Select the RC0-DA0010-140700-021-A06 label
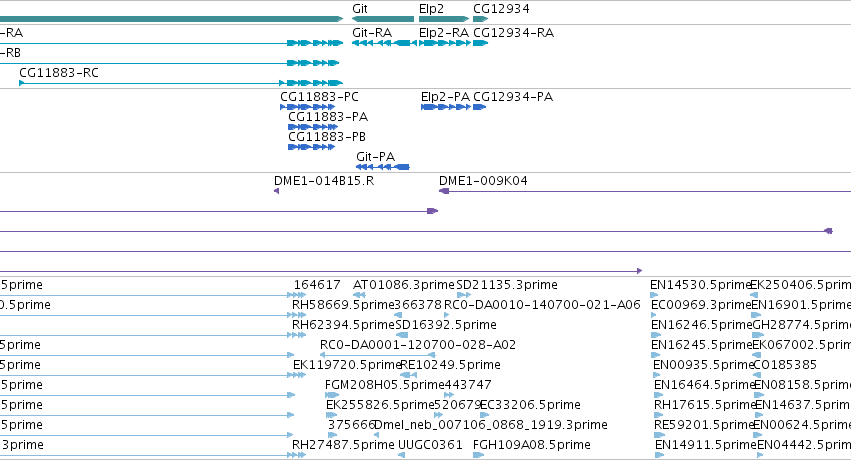Image resolution: width=851 pixels, height=460 pixels. (x=542, y=305)
